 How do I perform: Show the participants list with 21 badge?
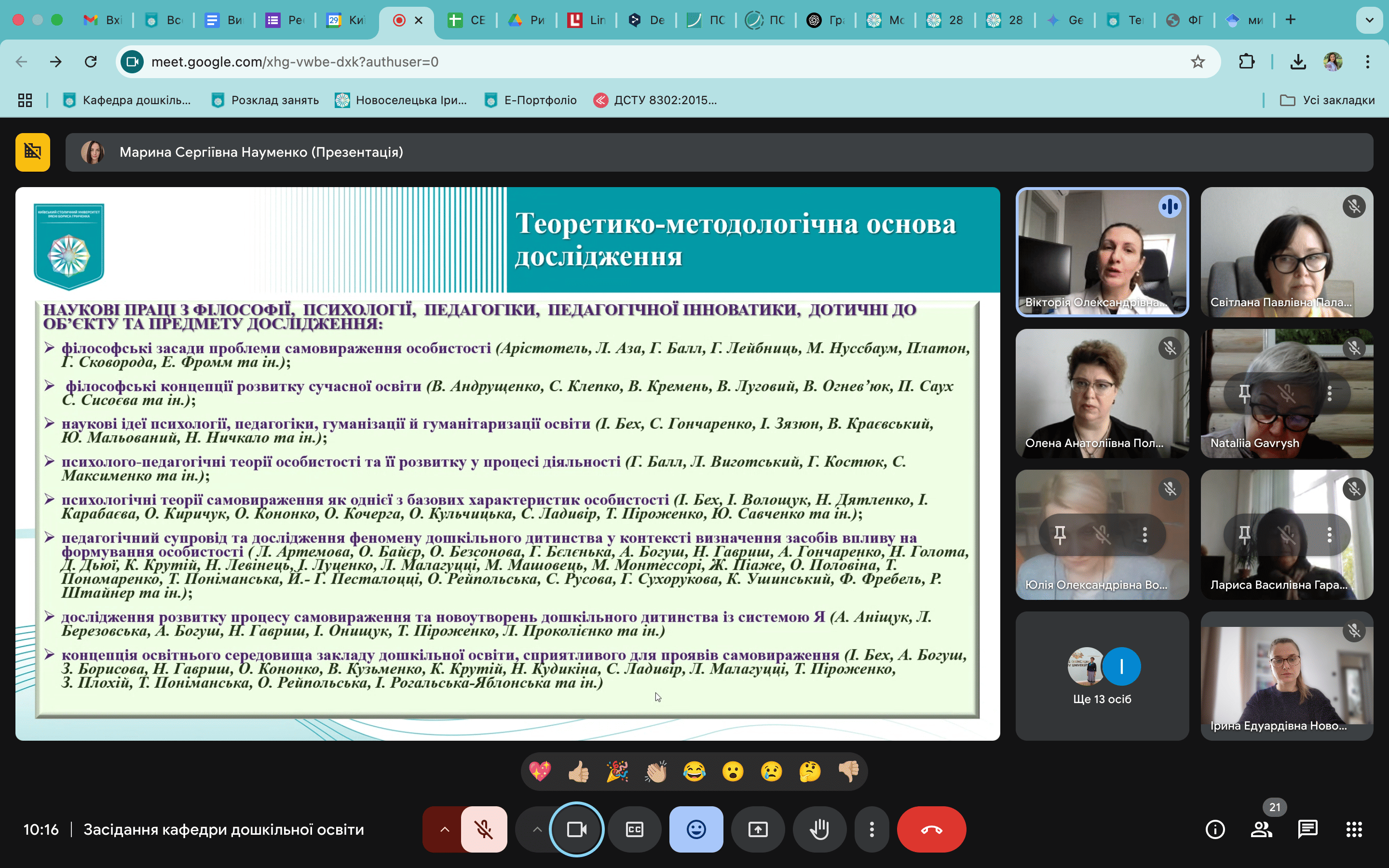(1261, 829)
